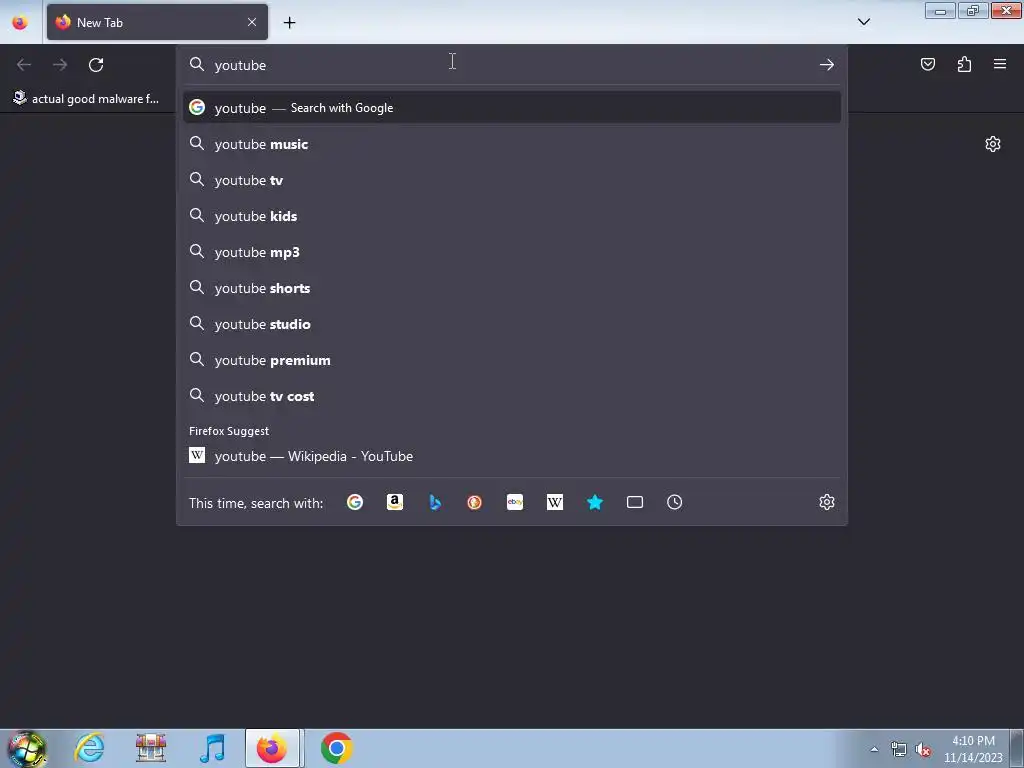This screenshot has width=1024, height=768.
Task: Search this time with Wikipedia icon
Action: (554, 502)
